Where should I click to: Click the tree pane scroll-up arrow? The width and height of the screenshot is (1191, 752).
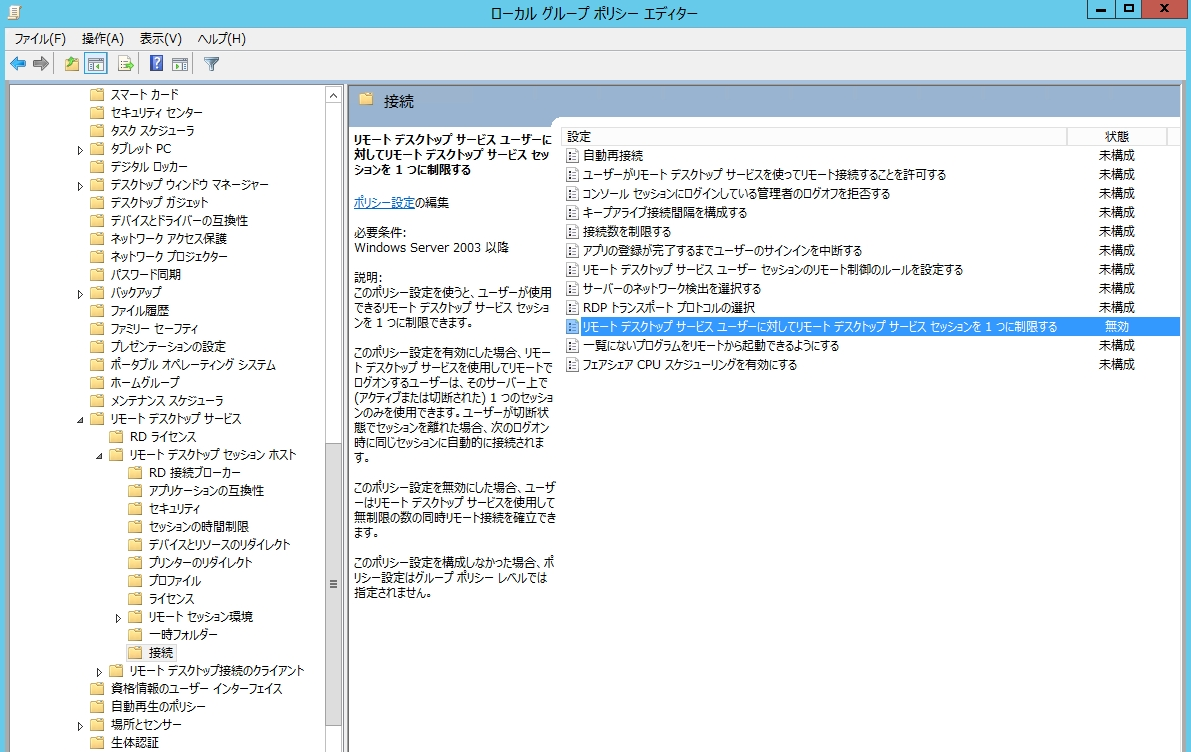coord(333,95)
